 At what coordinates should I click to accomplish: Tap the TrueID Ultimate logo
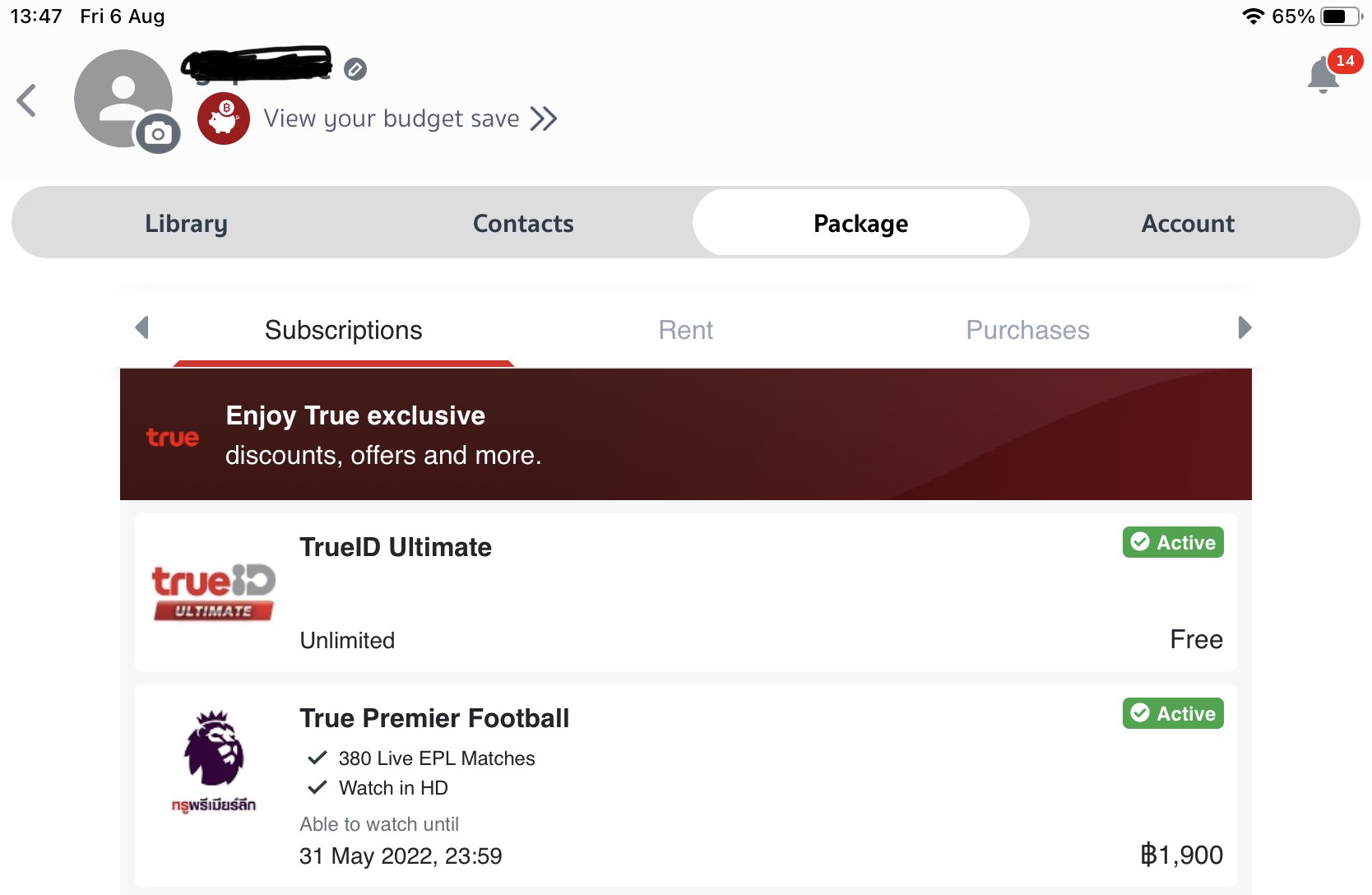[214, 591]
